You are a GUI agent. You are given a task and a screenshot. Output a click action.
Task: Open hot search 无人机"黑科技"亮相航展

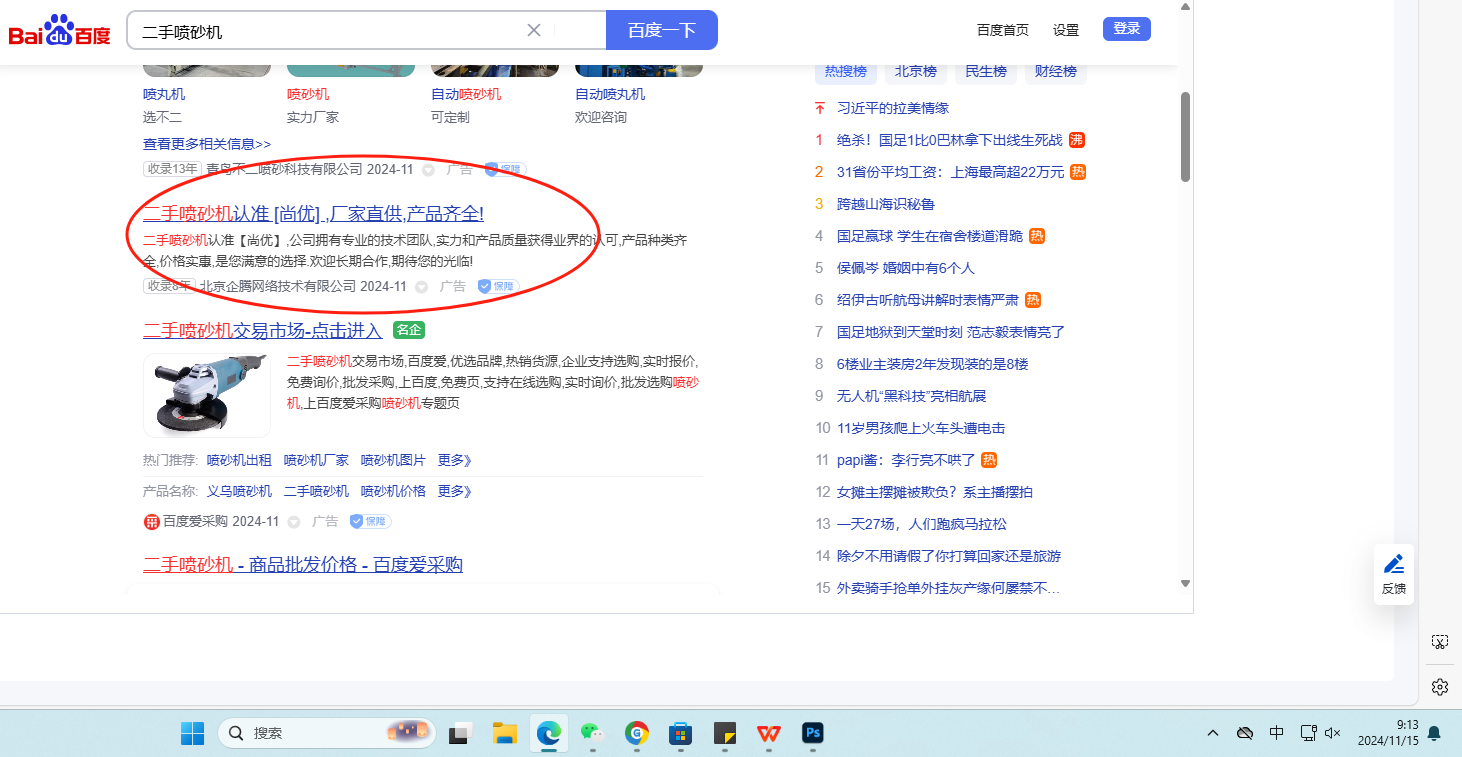point(911,396)
